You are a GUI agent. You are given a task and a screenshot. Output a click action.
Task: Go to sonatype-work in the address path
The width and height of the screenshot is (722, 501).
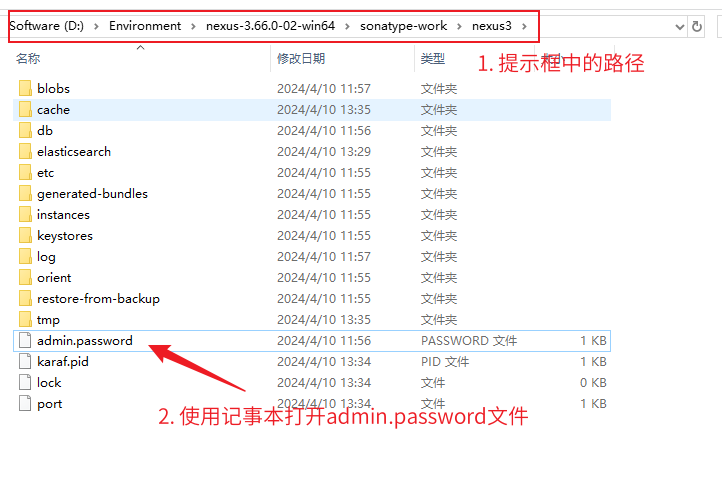point(404,26)
